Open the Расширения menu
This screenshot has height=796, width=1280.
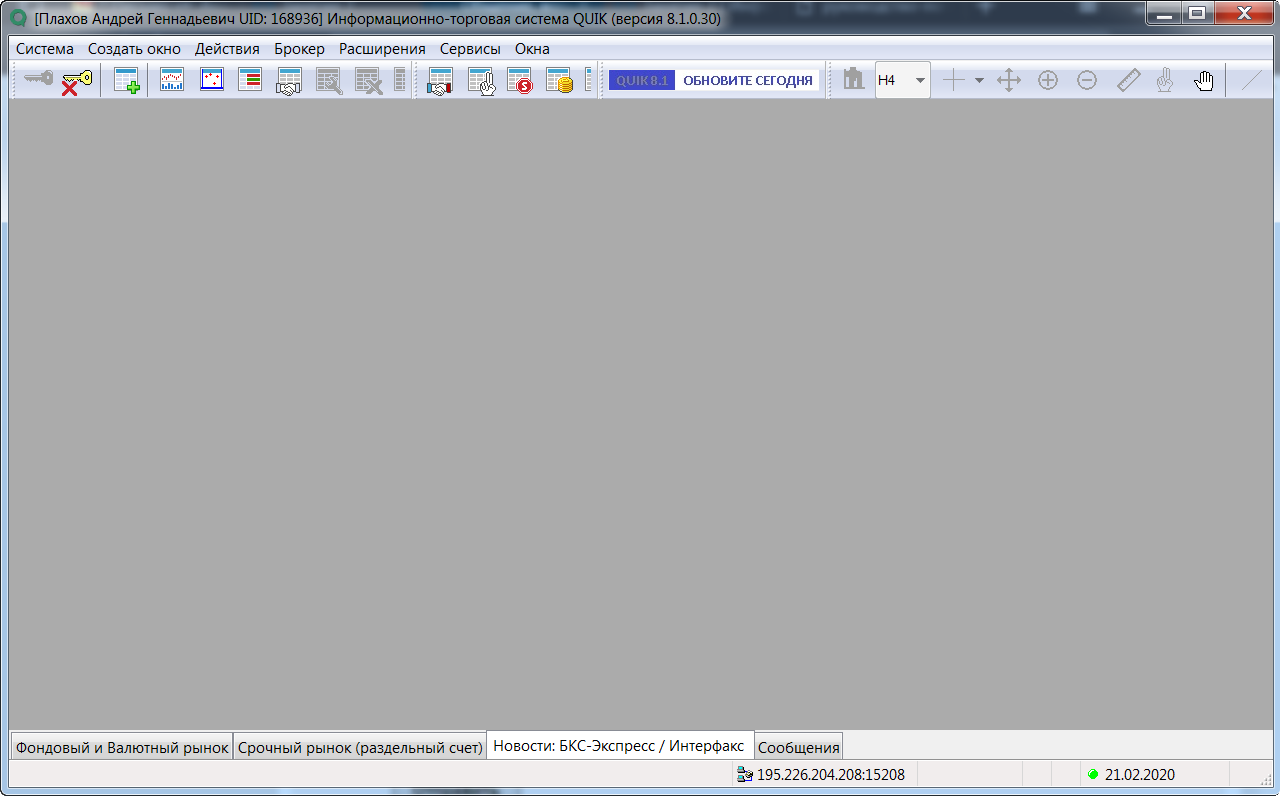tap(382, 48)
